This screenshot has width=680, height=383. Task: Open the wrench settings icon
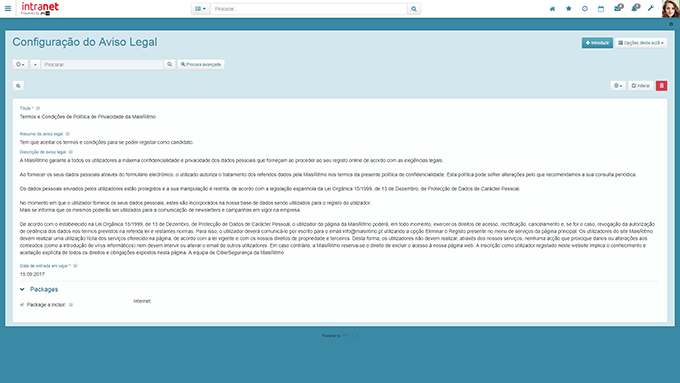651,9
